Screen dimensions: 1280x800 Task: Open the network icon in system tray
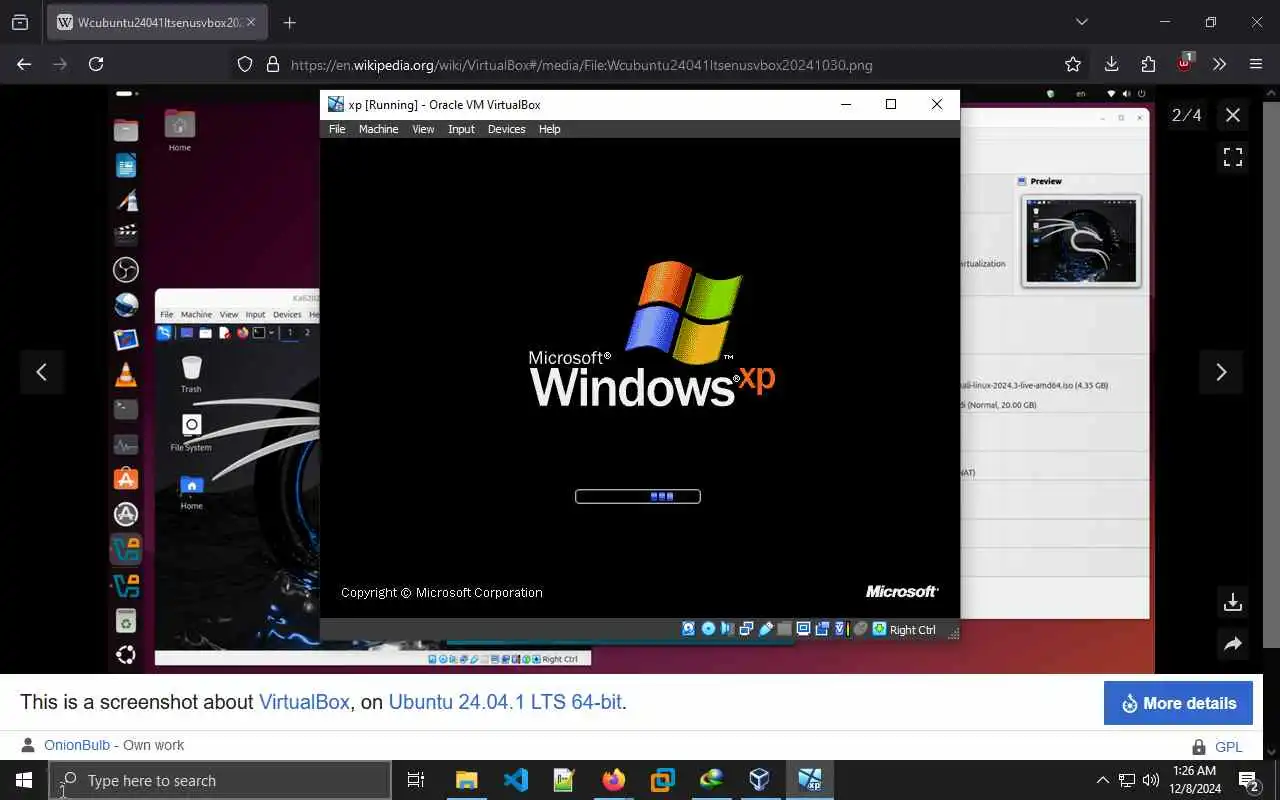coord(1127,780)
